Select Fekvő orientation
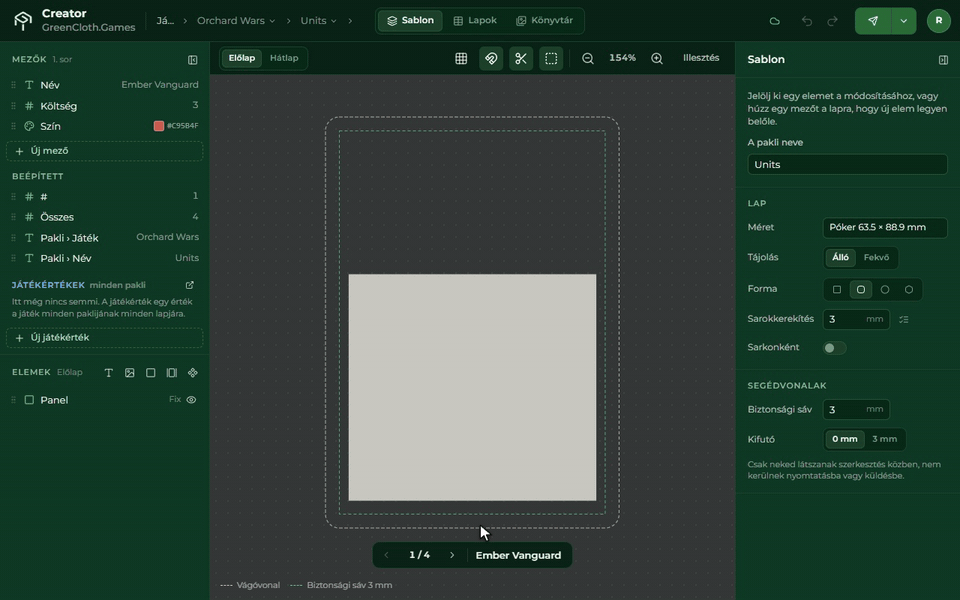The image size is (960, 600). click(x=876, y=257)
